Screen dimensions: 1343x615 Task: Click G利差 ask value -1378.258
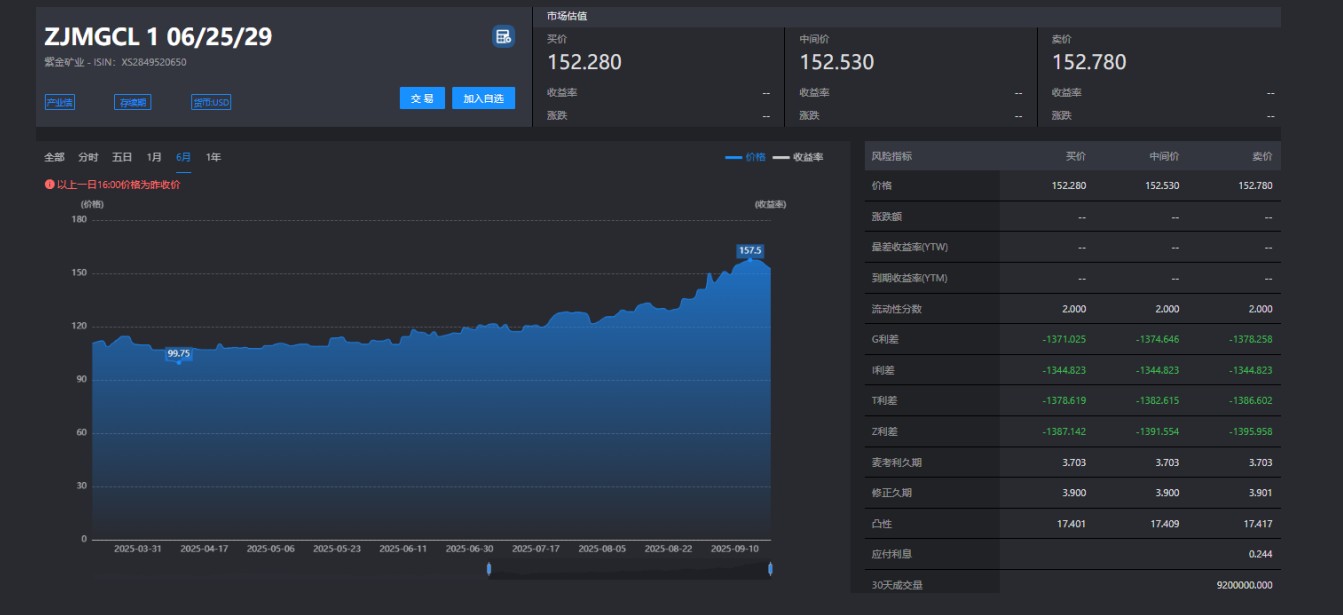(x=1251, y=339)
